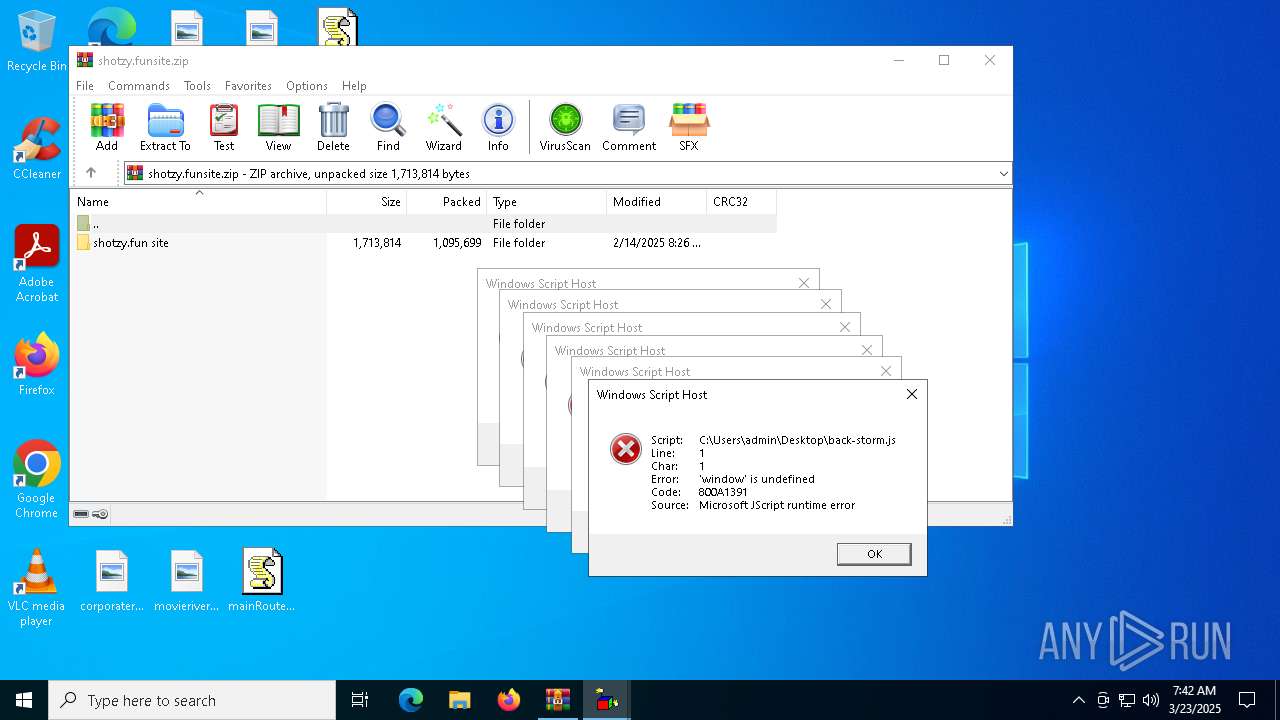Click OK in the Windows Script Host error
The image size is (1280, 720).
(x=874, y=554)
